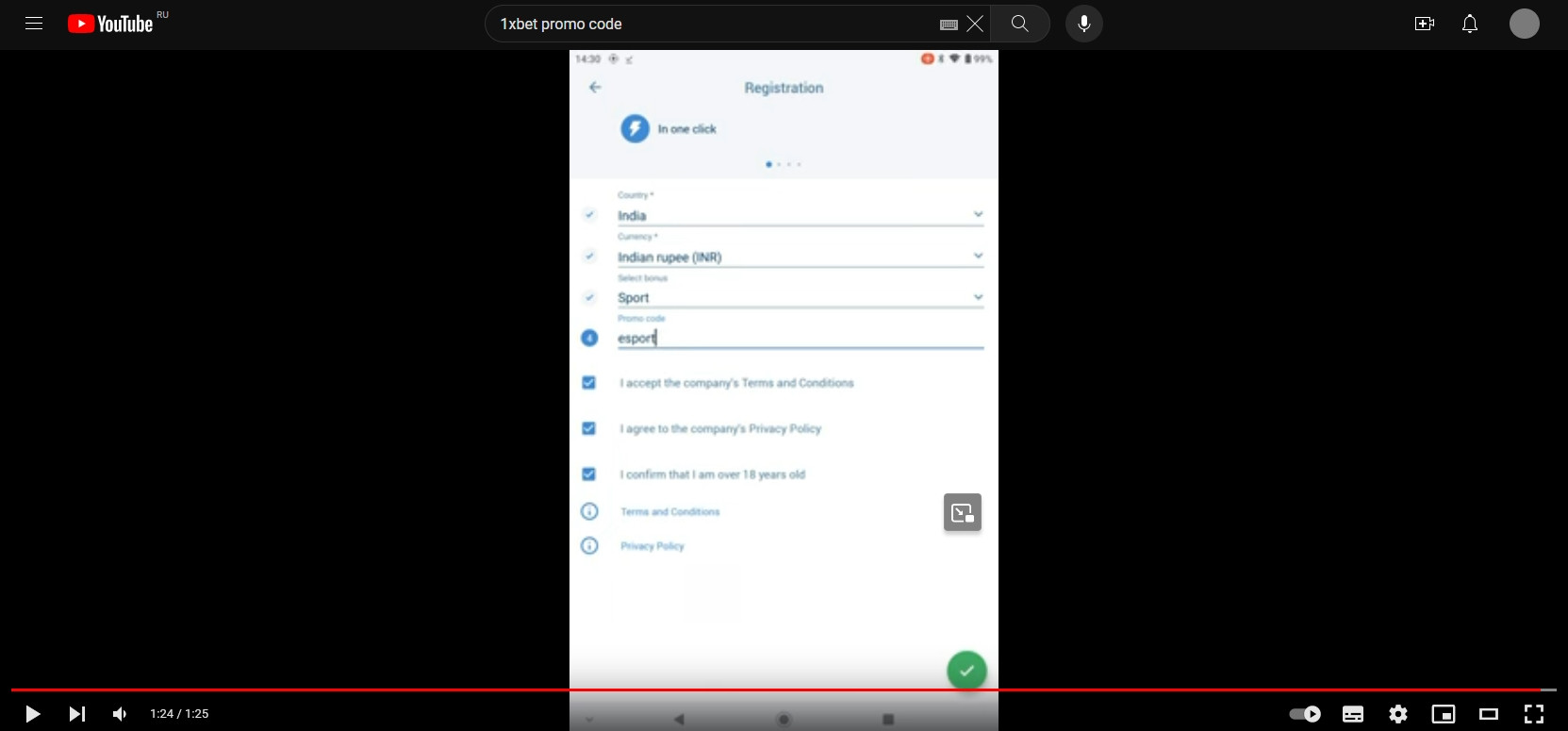
Task: Clear the search query with X
Action: click(x=975, y=24)
